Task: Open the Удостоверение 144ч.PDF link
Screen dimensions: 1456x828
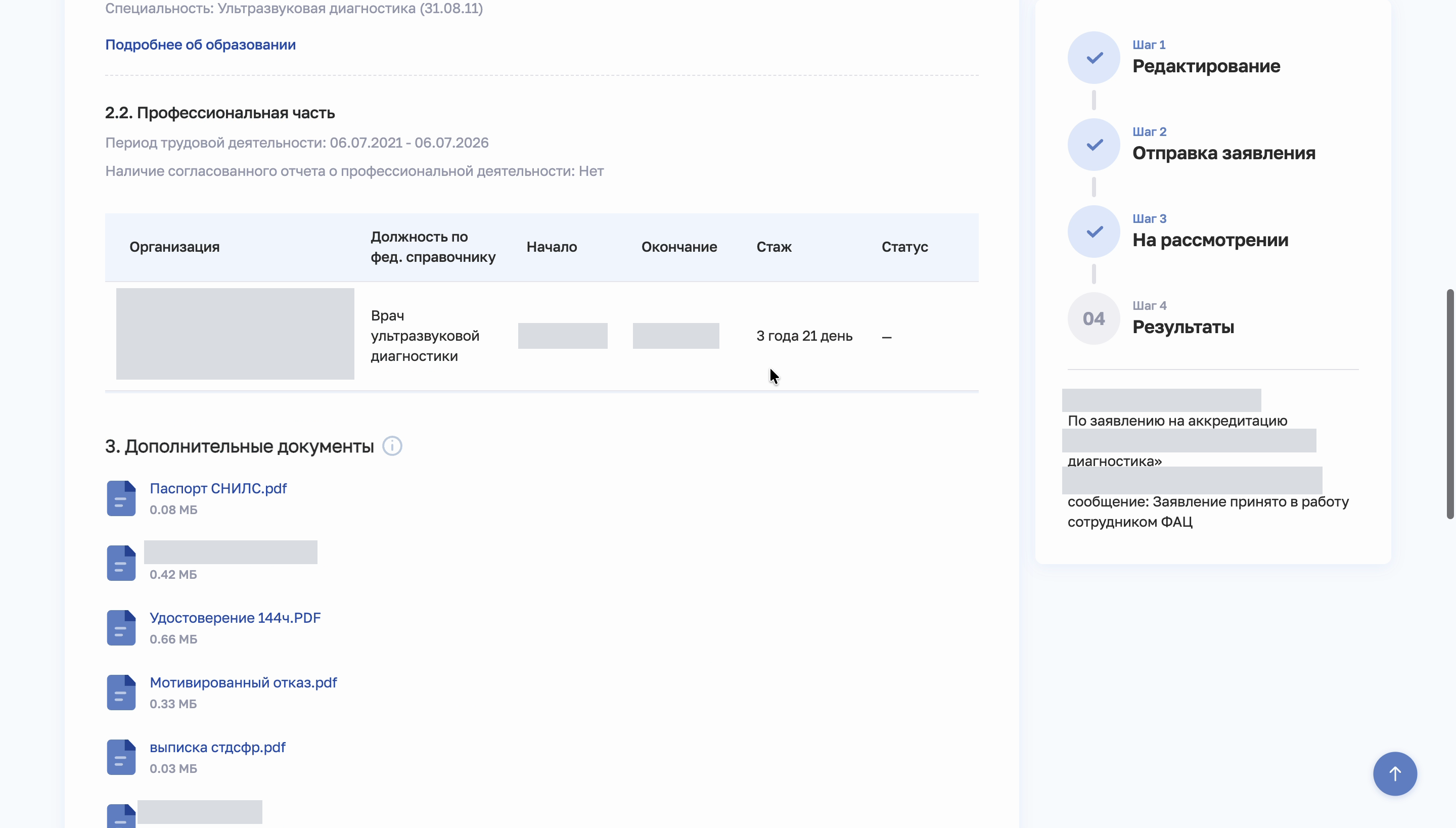Action: [235, 618]
